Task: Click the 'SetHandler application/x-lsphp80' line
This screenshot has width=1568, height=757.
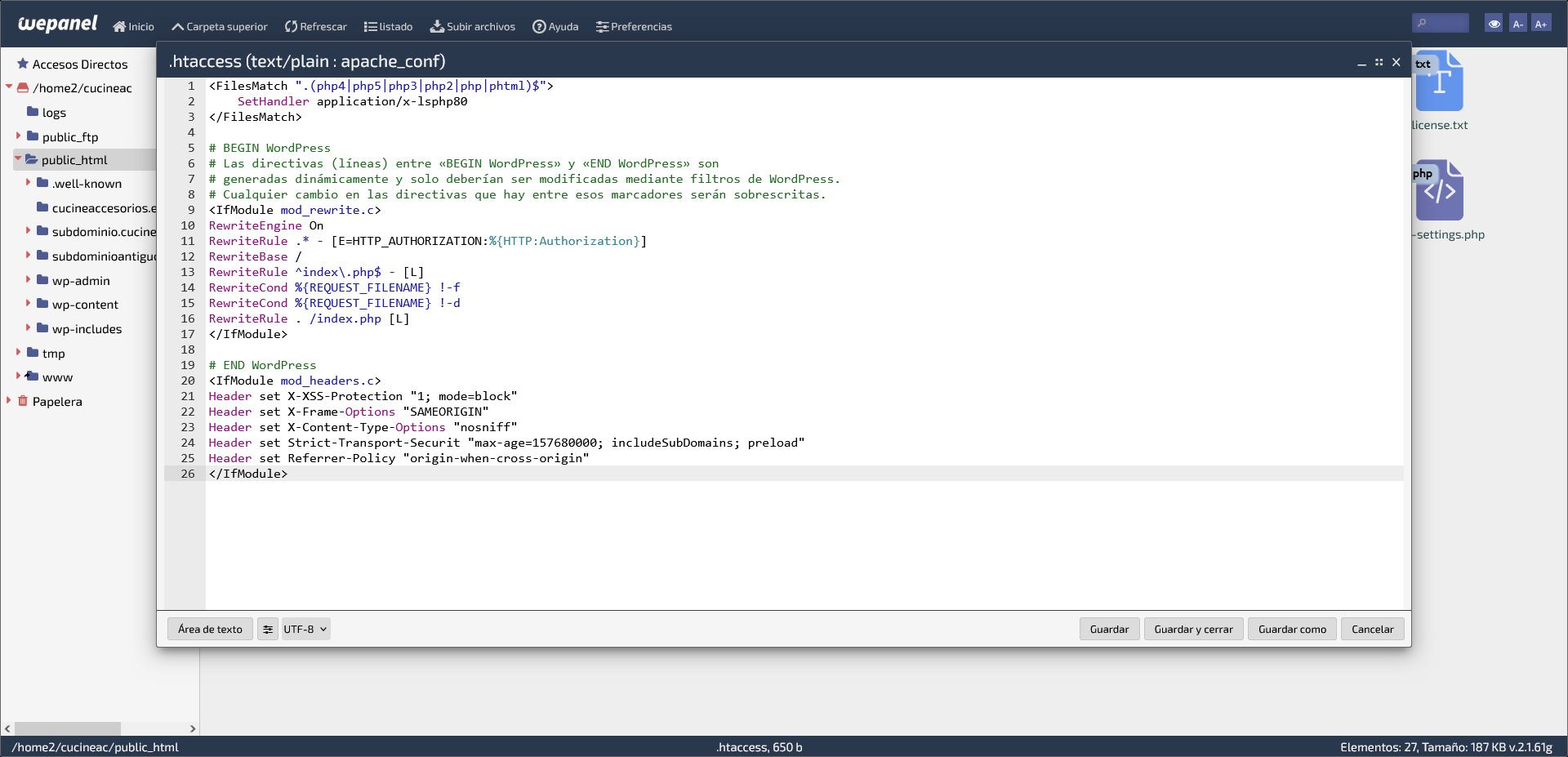Action: click(x=352, y=101)
